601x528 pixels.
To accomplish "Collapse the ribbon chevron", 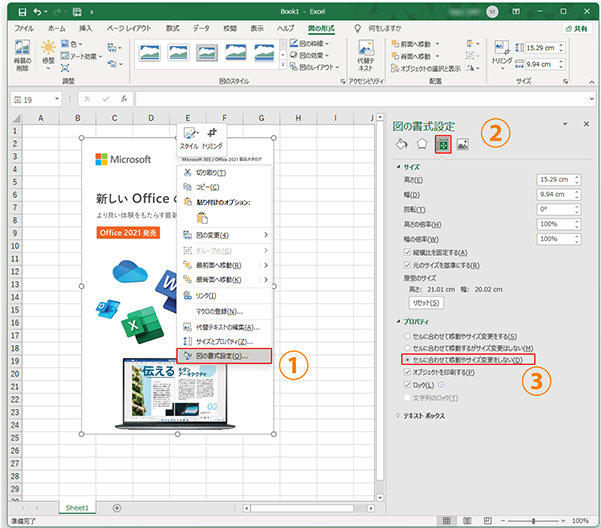I will [x=591, y=82].
